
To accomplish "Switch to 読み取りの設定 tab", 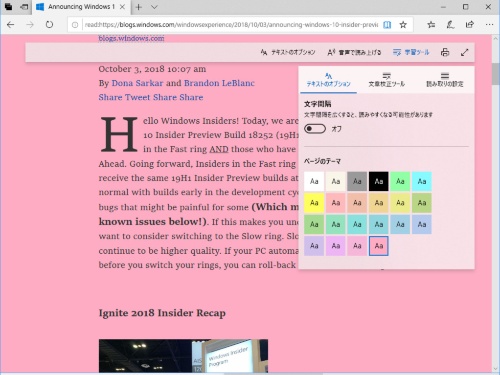I will [445, 80].
